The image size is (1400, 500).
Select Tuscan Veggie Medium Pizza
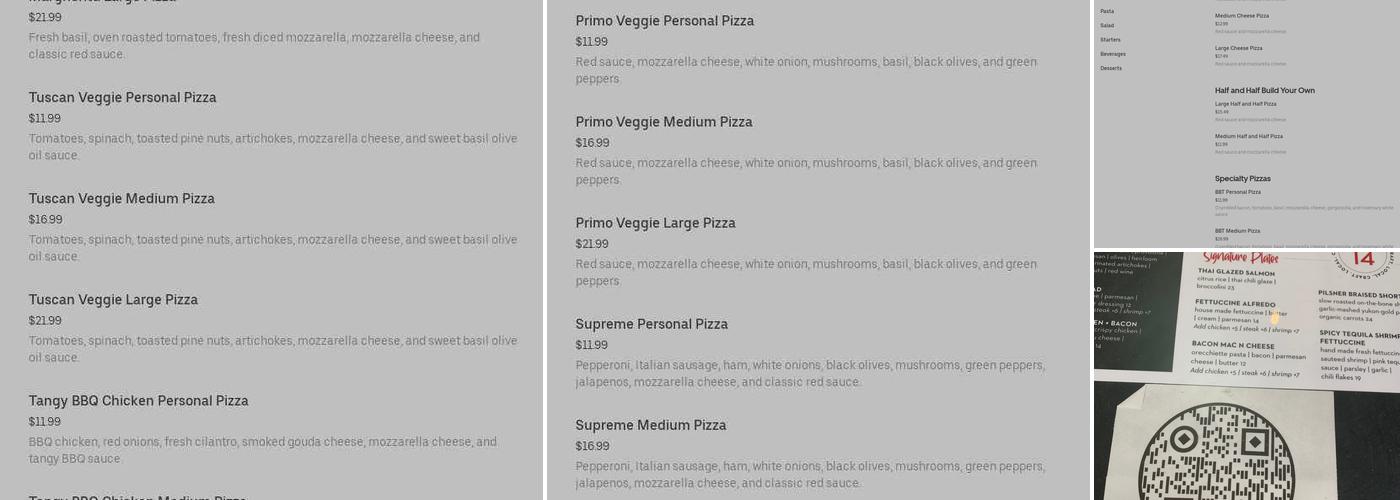[122, 199]
